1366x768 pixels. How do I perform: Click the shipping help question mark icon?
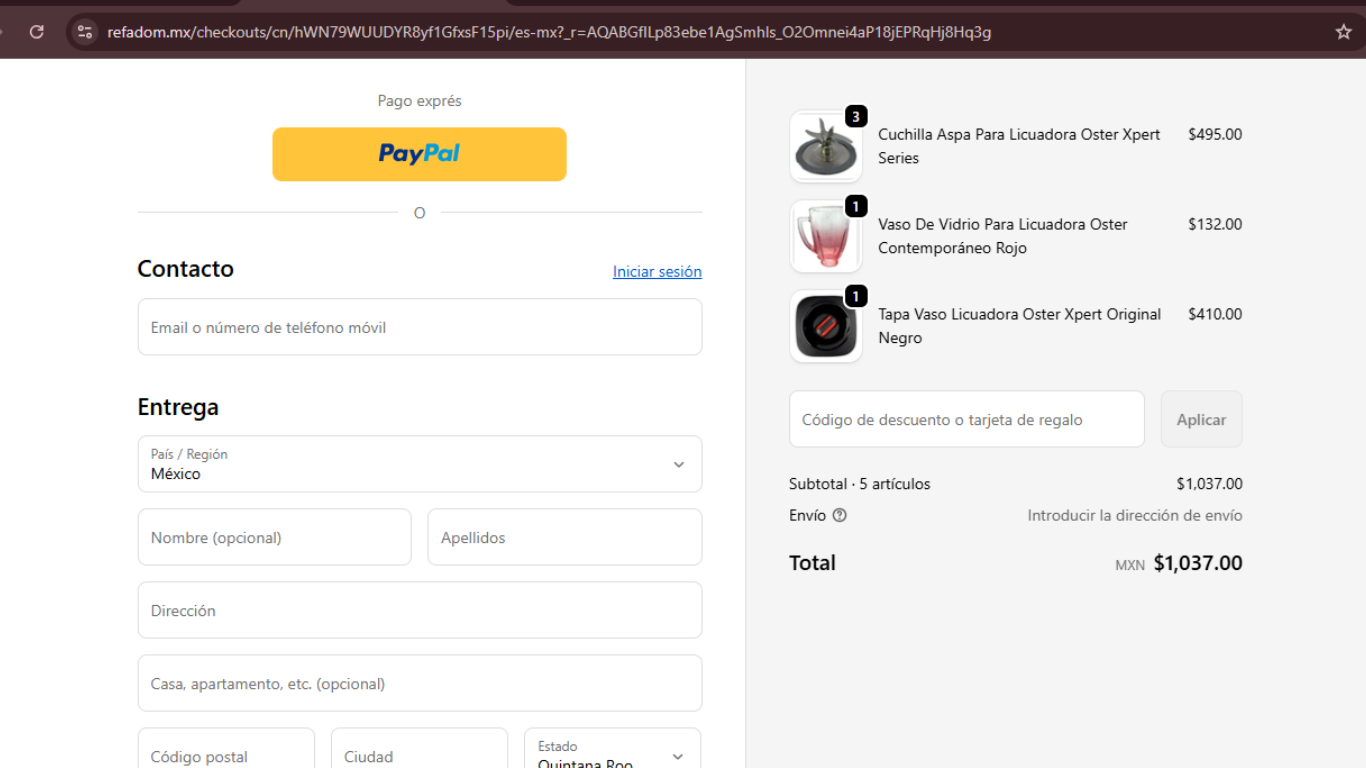click(839, 516)
